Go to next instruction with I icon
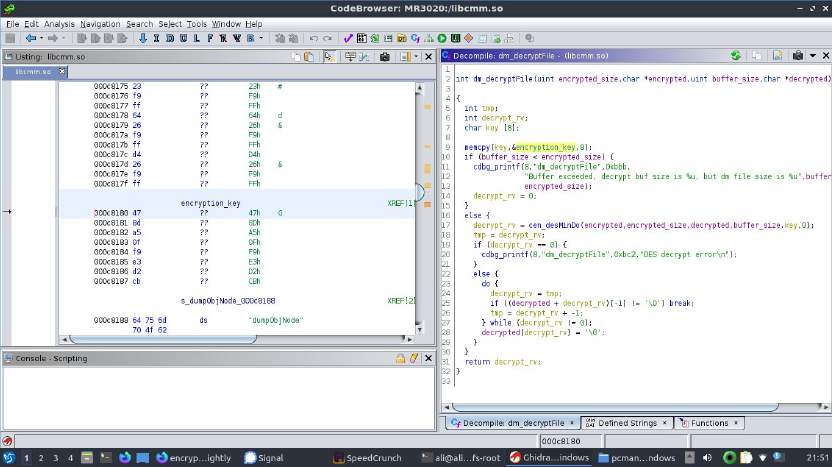This screenshot has width=833, height=467. click(156, 38)
